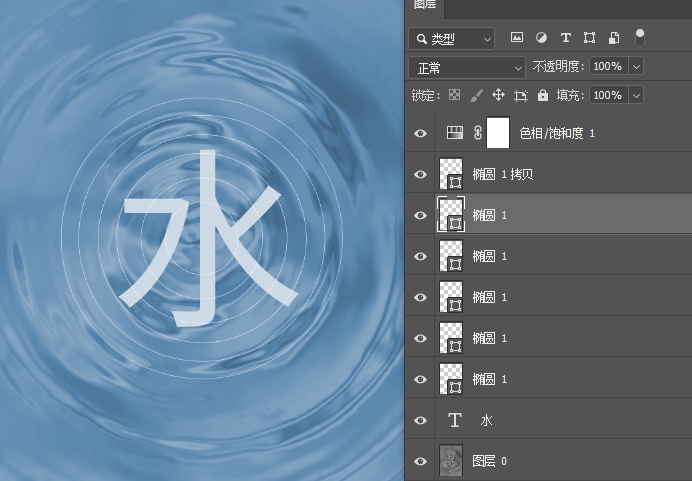Click the 椭圆 1 拷贝 layer thumbnail
692x481 pixels.
click(x=451, y=174)
